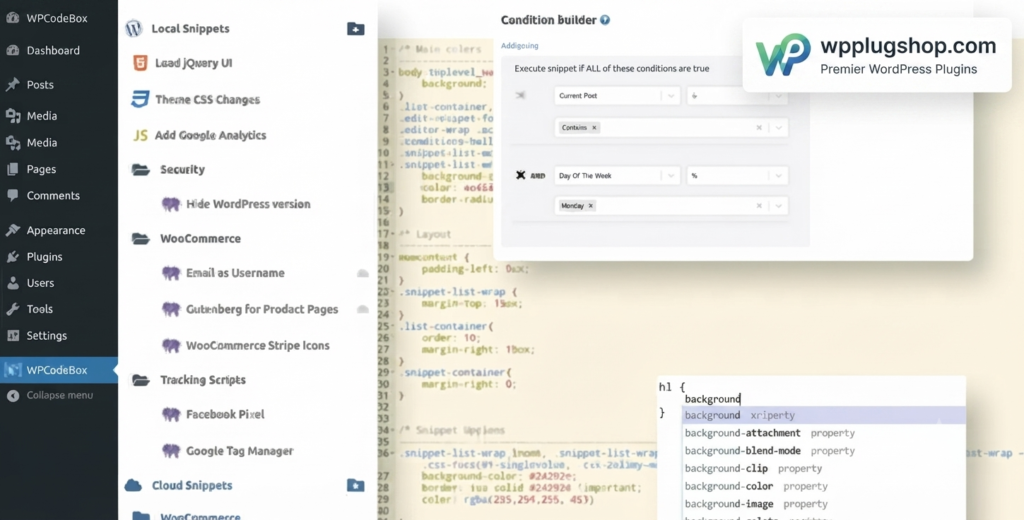Click the Pages icon in the sidebar
The height and width of the screenshot is (520, 1024).
point(12,169)
